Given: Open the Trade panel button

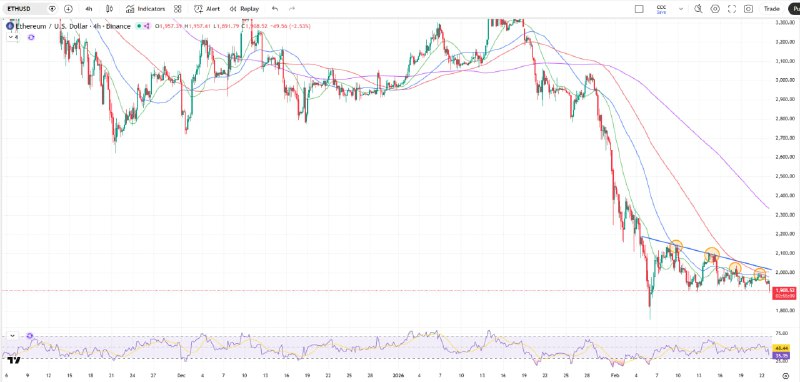Looking at the screenshot, I should tap(771, 9).
